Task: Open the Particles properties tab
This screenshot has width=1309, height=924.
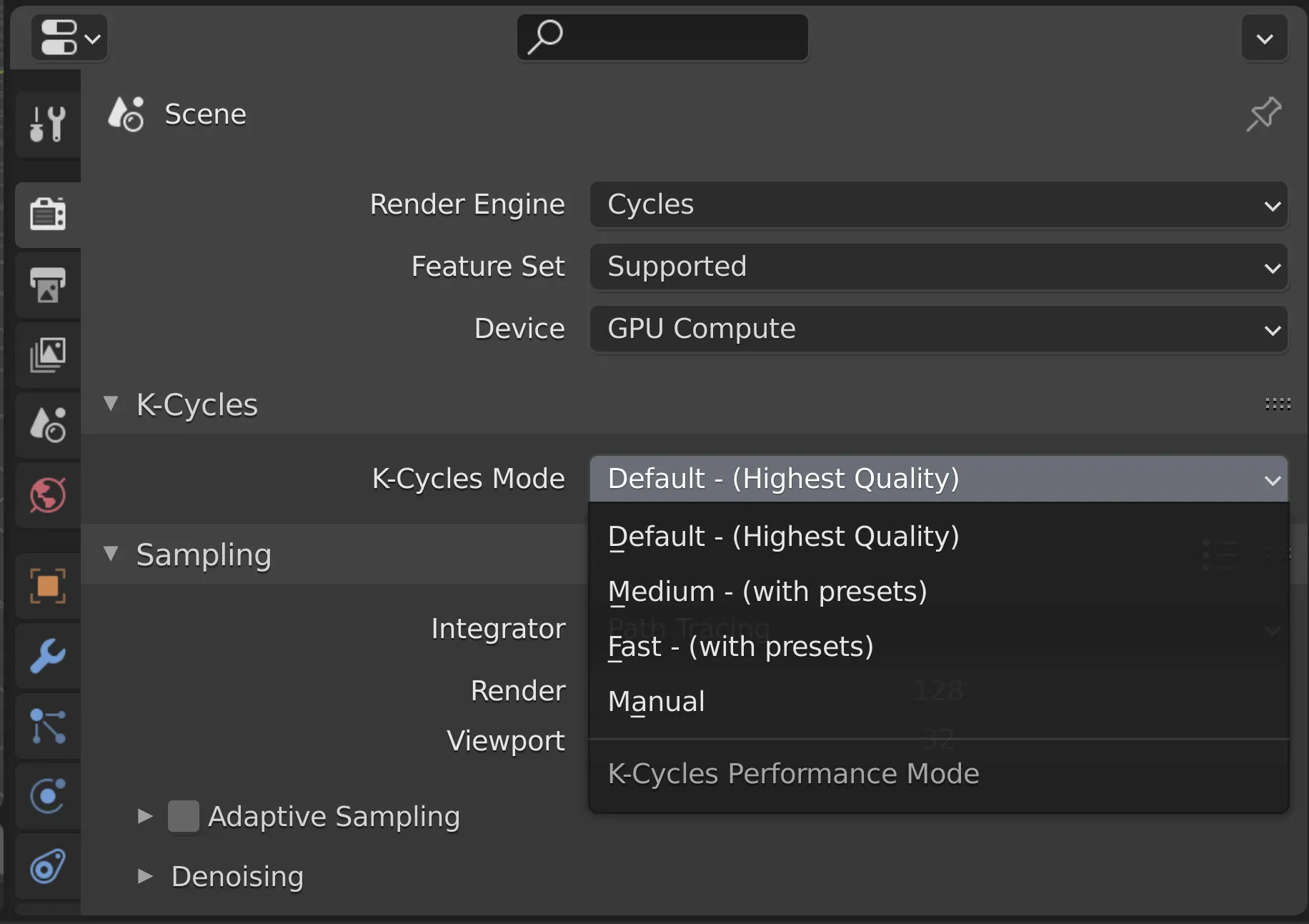Action: coord(48,726)
